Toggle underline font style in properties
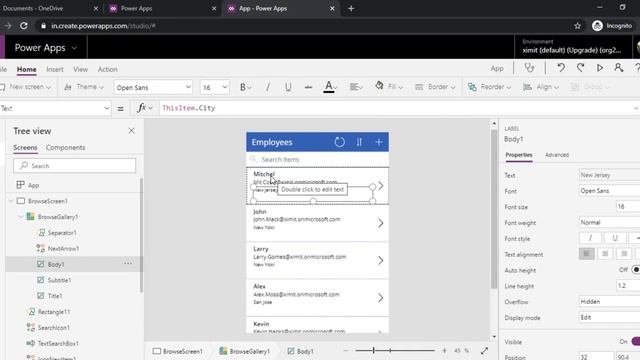 [x=615, y=238]
